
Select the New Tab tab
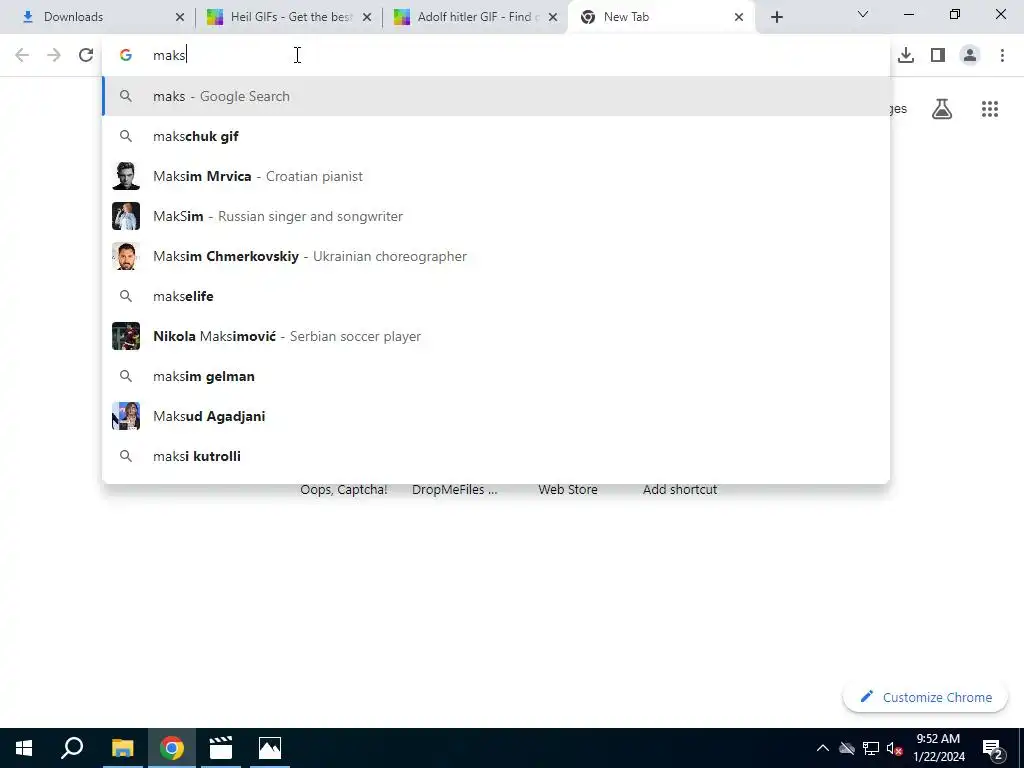[662, 17]
